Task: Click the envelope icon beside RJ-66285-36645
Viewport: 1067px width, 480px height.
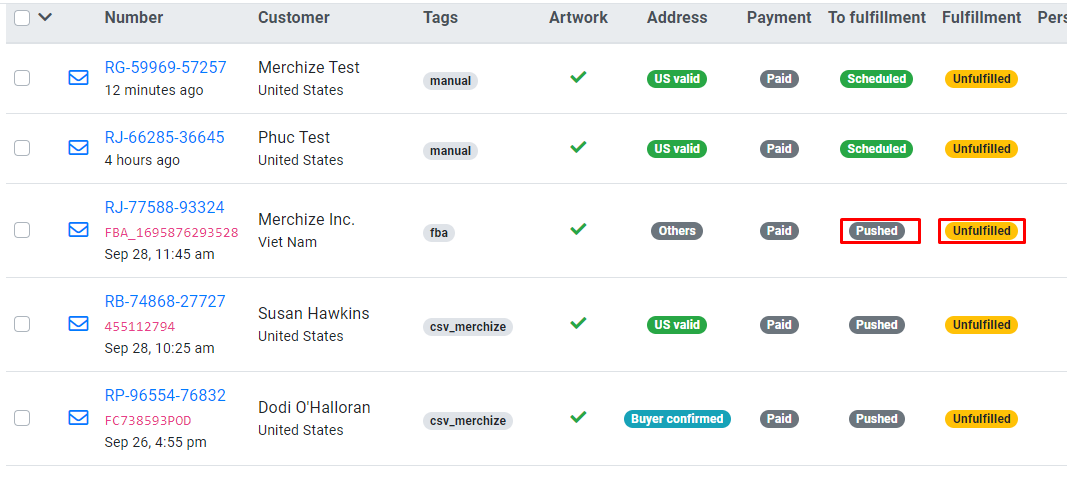Action: click(x=78, y=148)
